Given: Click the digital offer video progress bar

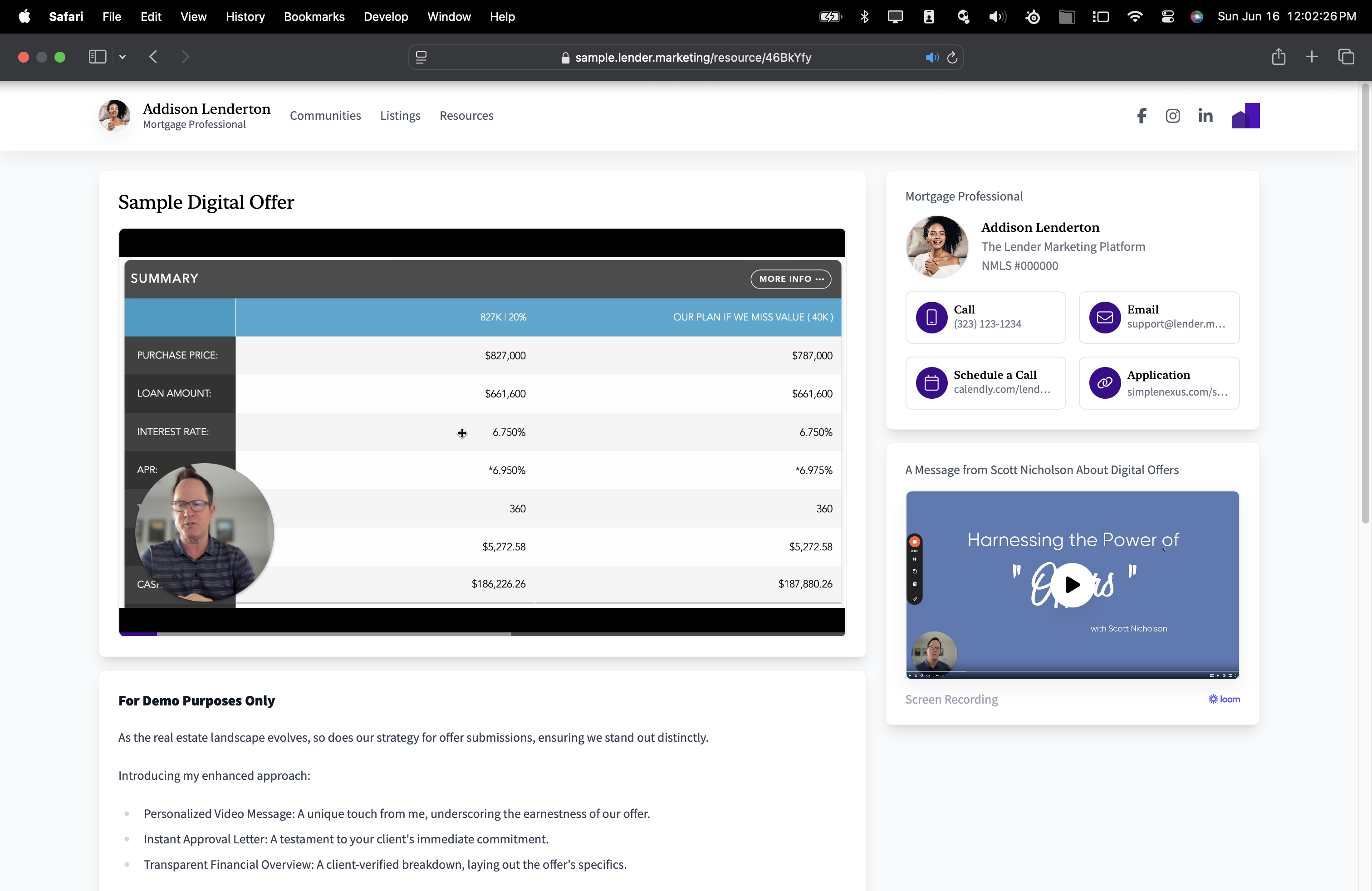Looking at the screenshot, I should (x=482, y=634).
